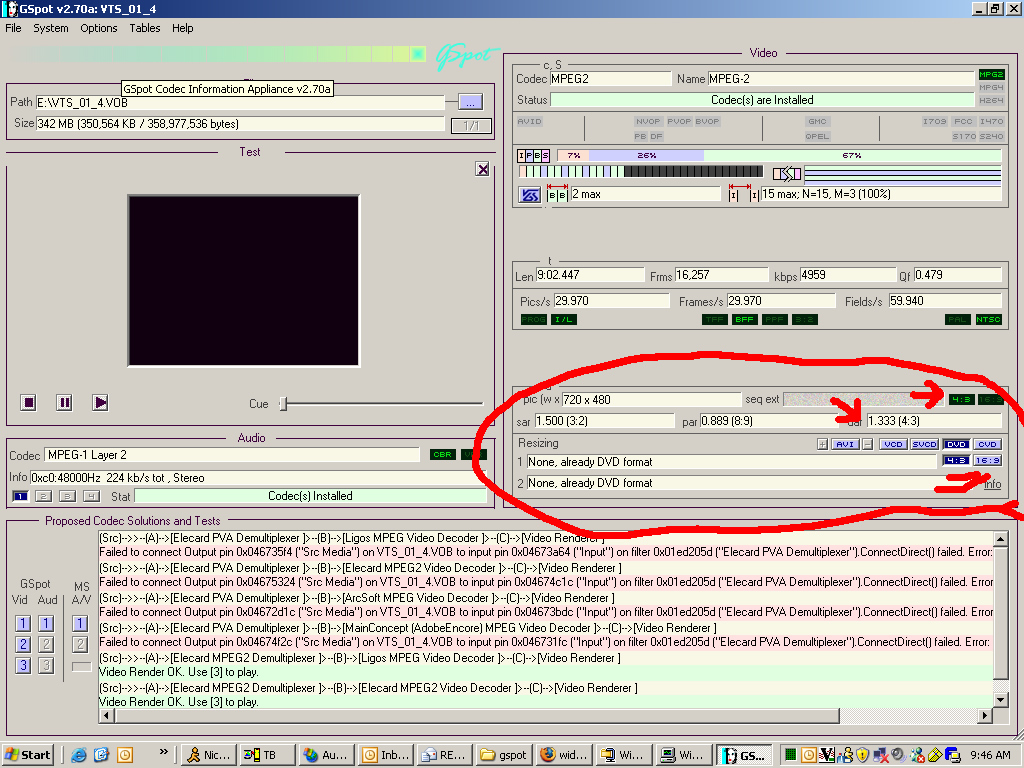
Task: Launch Internet Explorer from Quick Launch
Action: pos(78,755)
